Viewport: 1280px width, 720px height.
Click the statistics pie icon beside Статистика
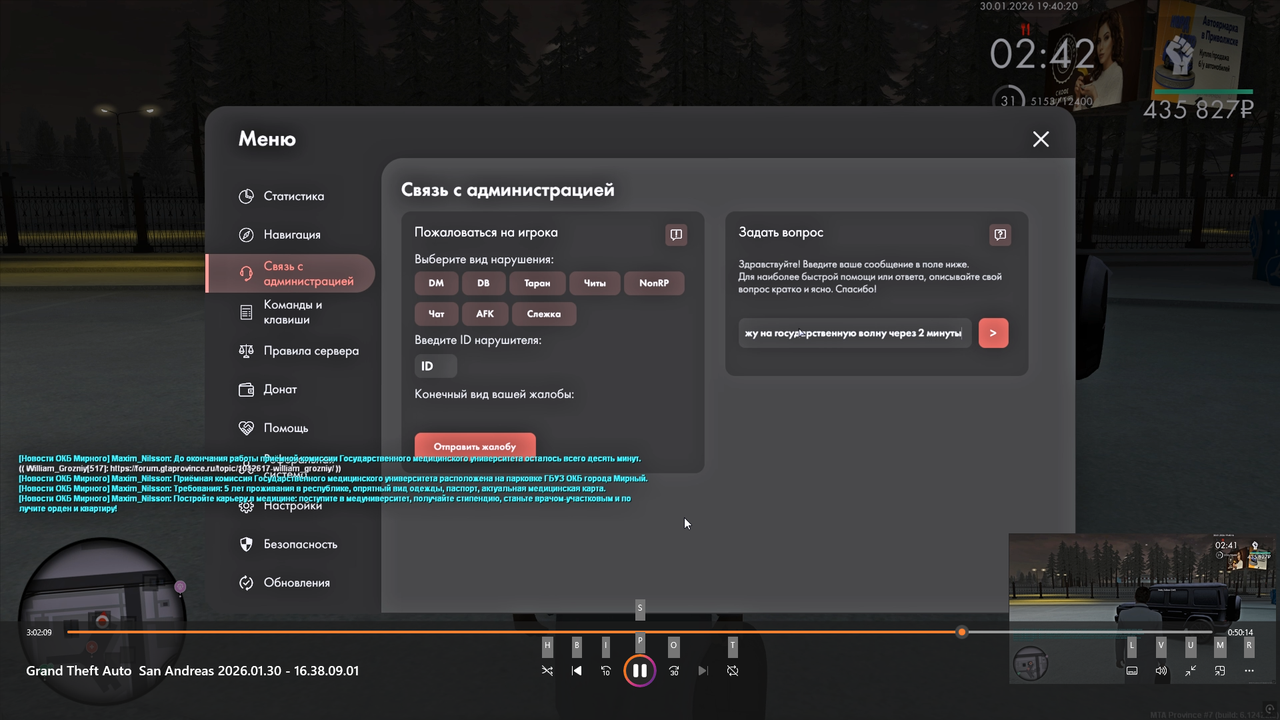[x=246, y=196]
